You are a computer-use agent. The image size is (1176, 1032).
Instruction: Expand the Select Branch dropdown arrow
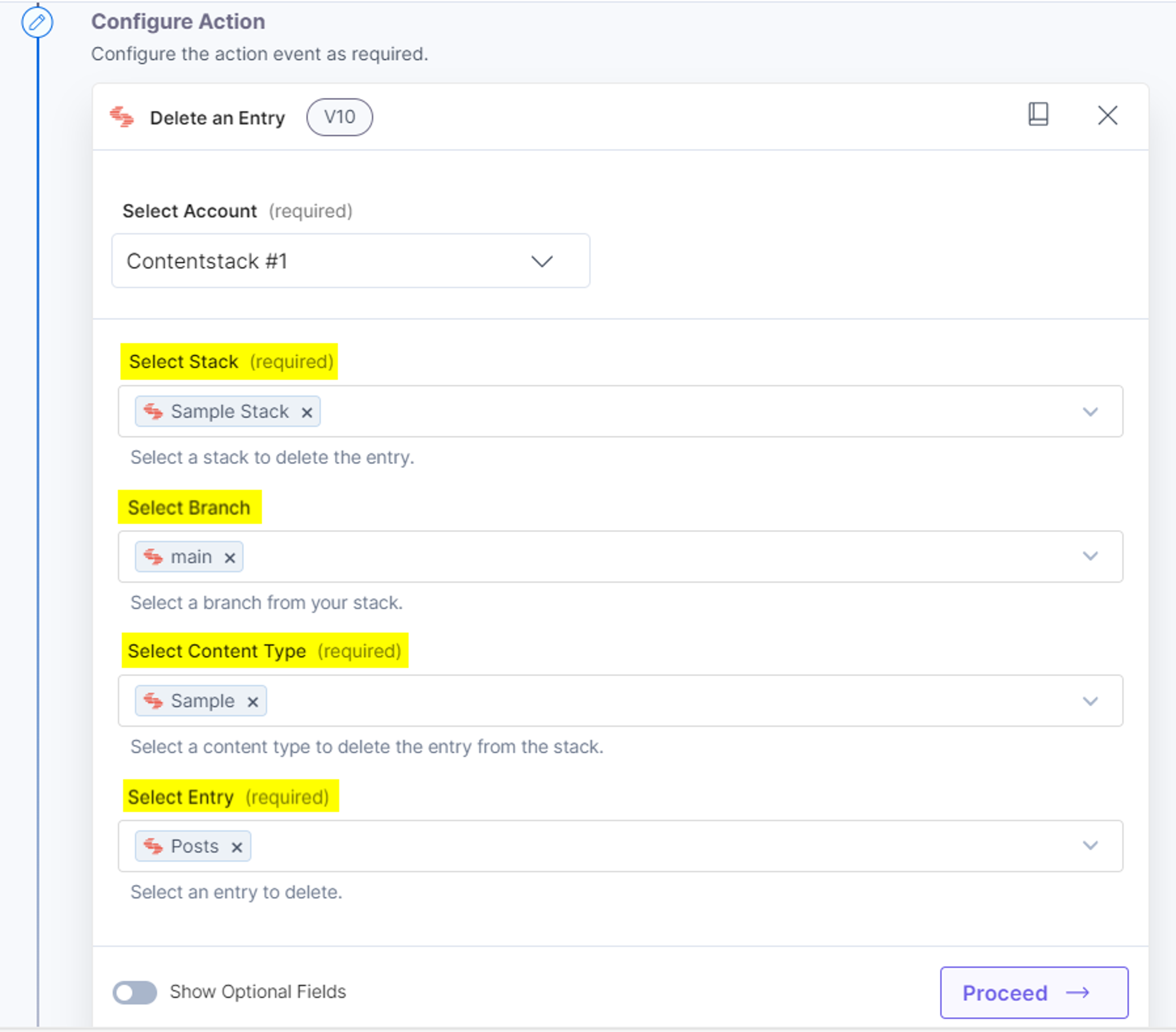coord(1090,556)
